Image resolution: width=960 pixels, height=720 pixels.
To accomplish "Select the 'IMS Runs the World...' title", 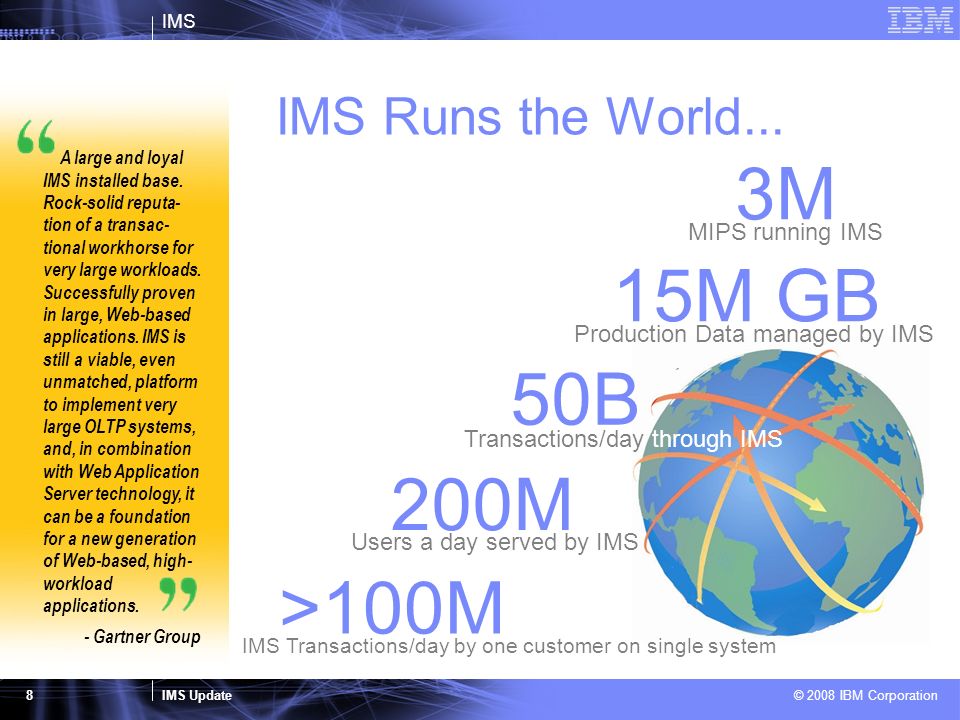I will pyautogui.click(x=530, y=116).
